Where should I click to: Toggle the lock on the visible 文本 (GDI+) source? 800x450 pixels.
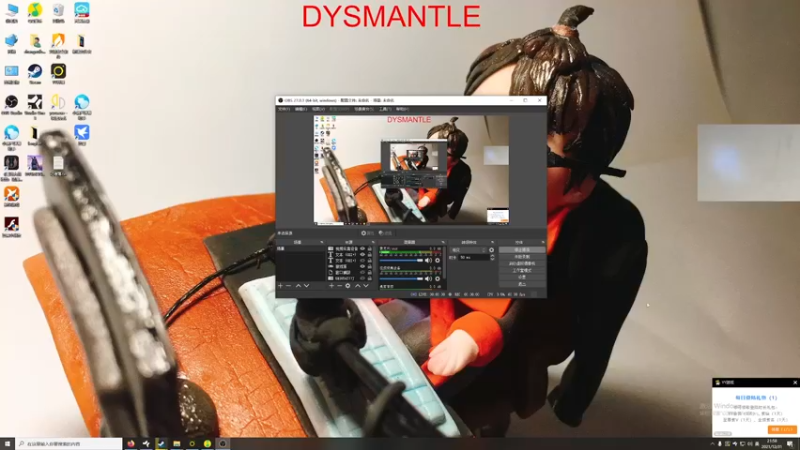point(370,255)
